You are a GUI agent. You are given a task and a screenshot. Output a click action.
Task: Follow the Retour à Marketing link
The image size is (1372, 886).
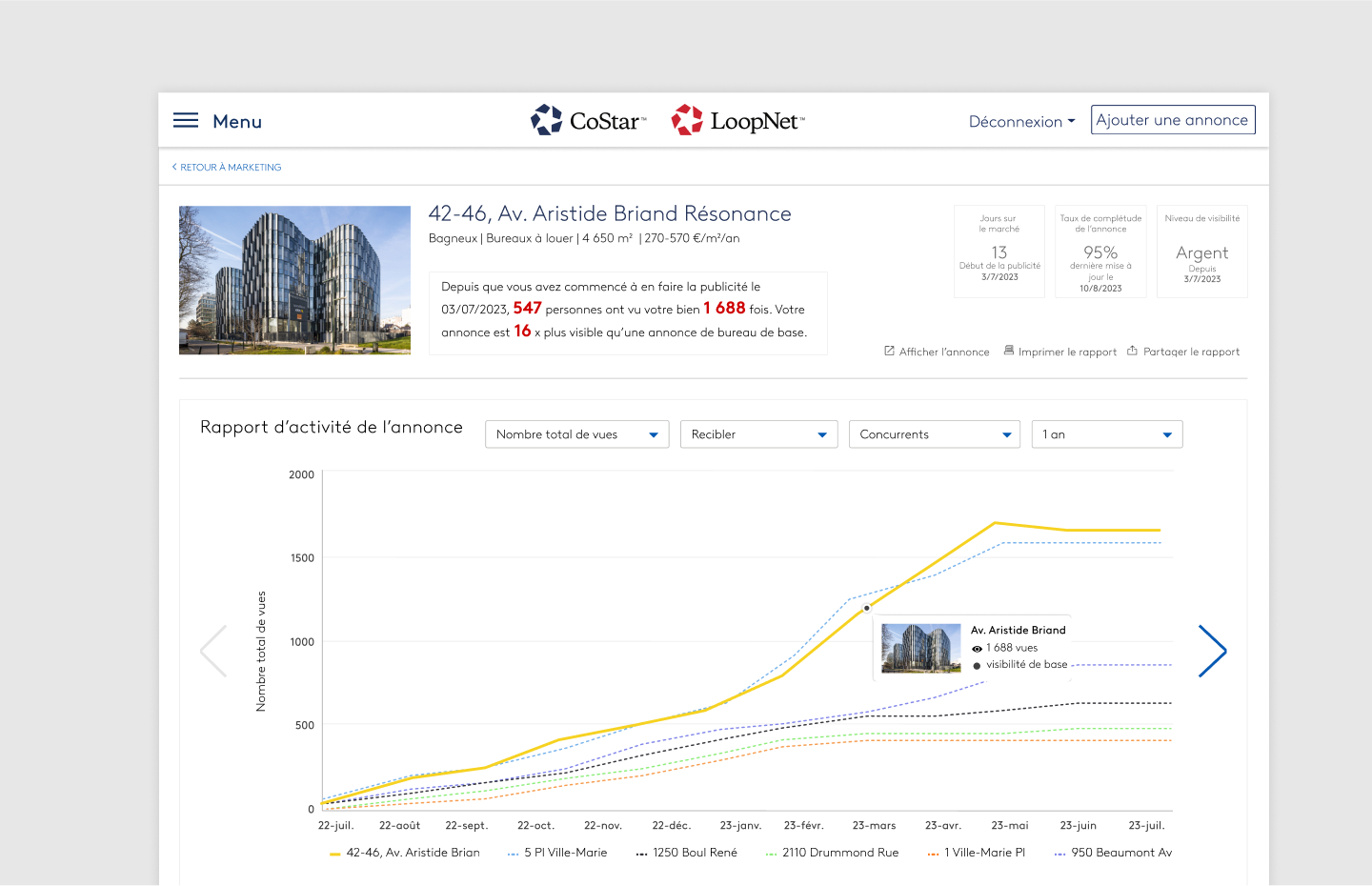pos(227,168)
